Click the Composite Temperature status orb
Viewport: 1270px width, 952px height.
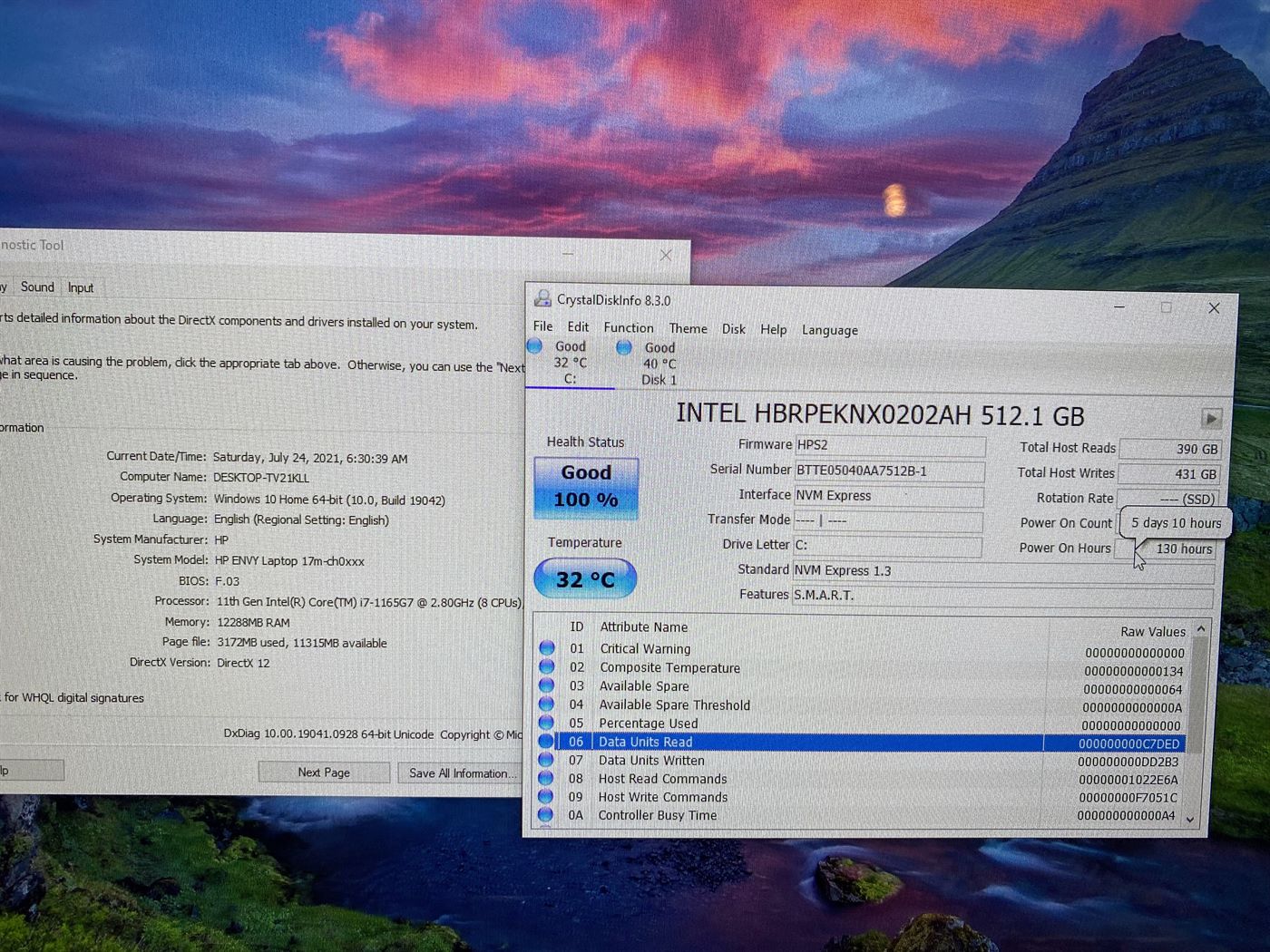547,666
